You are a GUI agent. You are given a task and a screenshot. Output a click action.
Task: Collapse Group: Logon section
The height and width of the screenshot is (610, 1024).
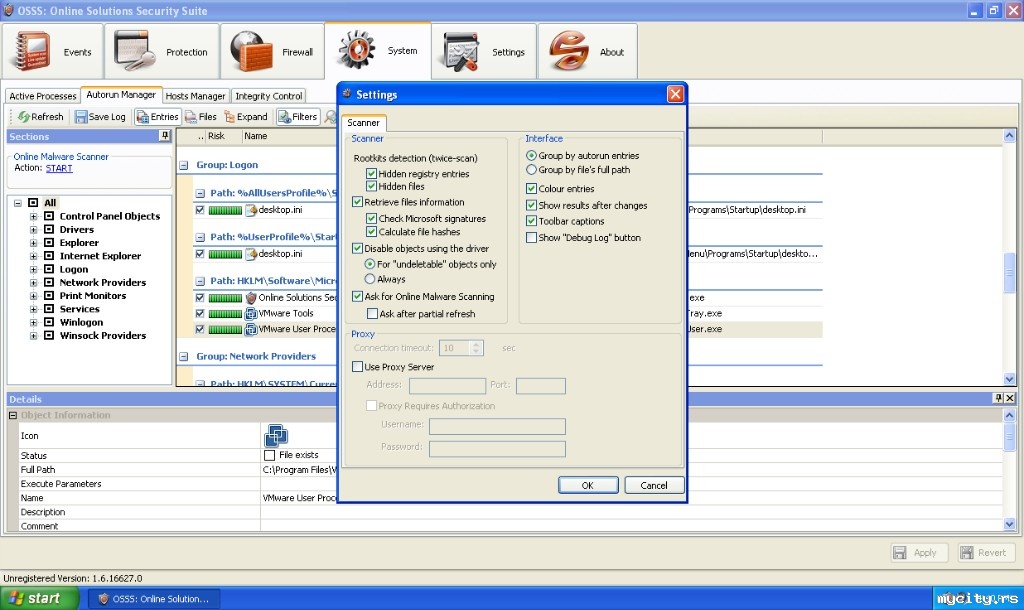(184, 165)
